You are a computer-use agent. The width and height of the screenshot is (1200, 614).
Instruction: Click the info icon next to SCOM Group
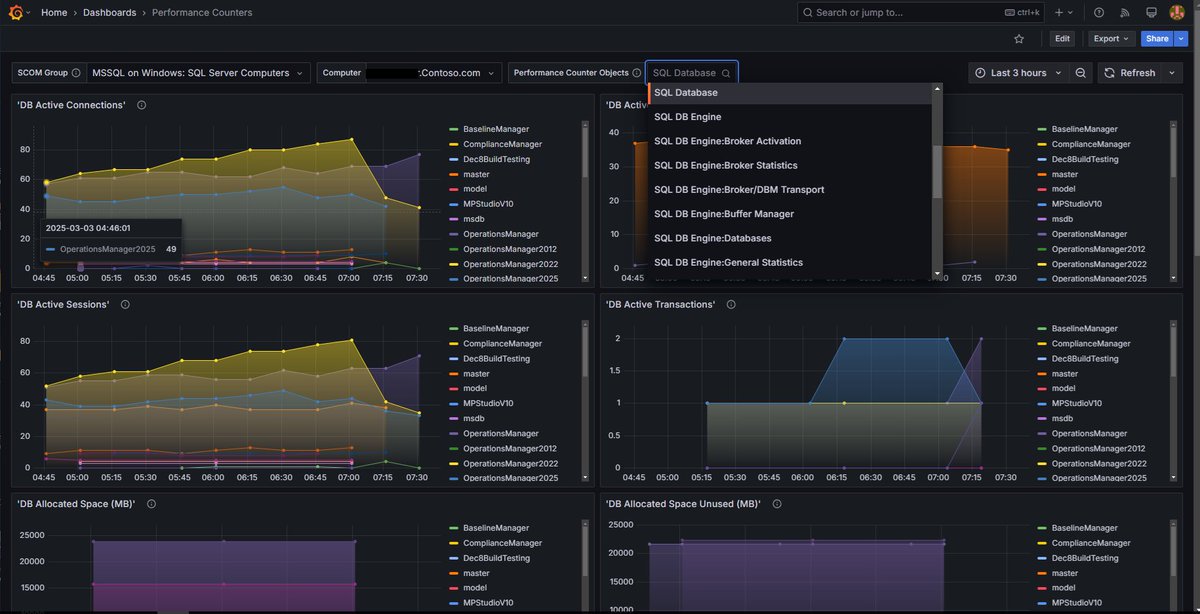[76, 73]
